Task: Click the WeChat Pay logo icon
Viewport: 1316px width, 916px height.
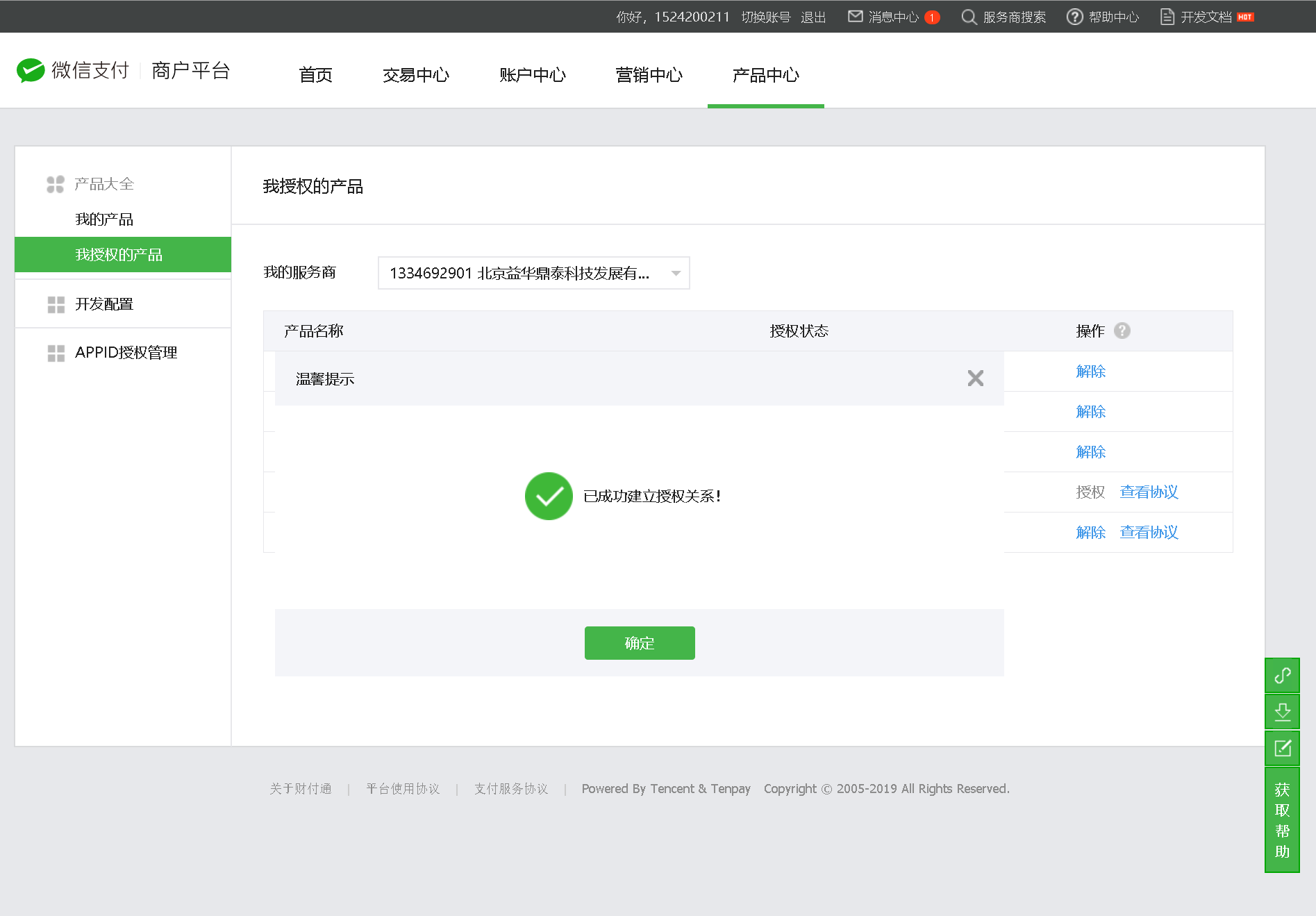Action: pyautogui.click(x=31, y=70)
